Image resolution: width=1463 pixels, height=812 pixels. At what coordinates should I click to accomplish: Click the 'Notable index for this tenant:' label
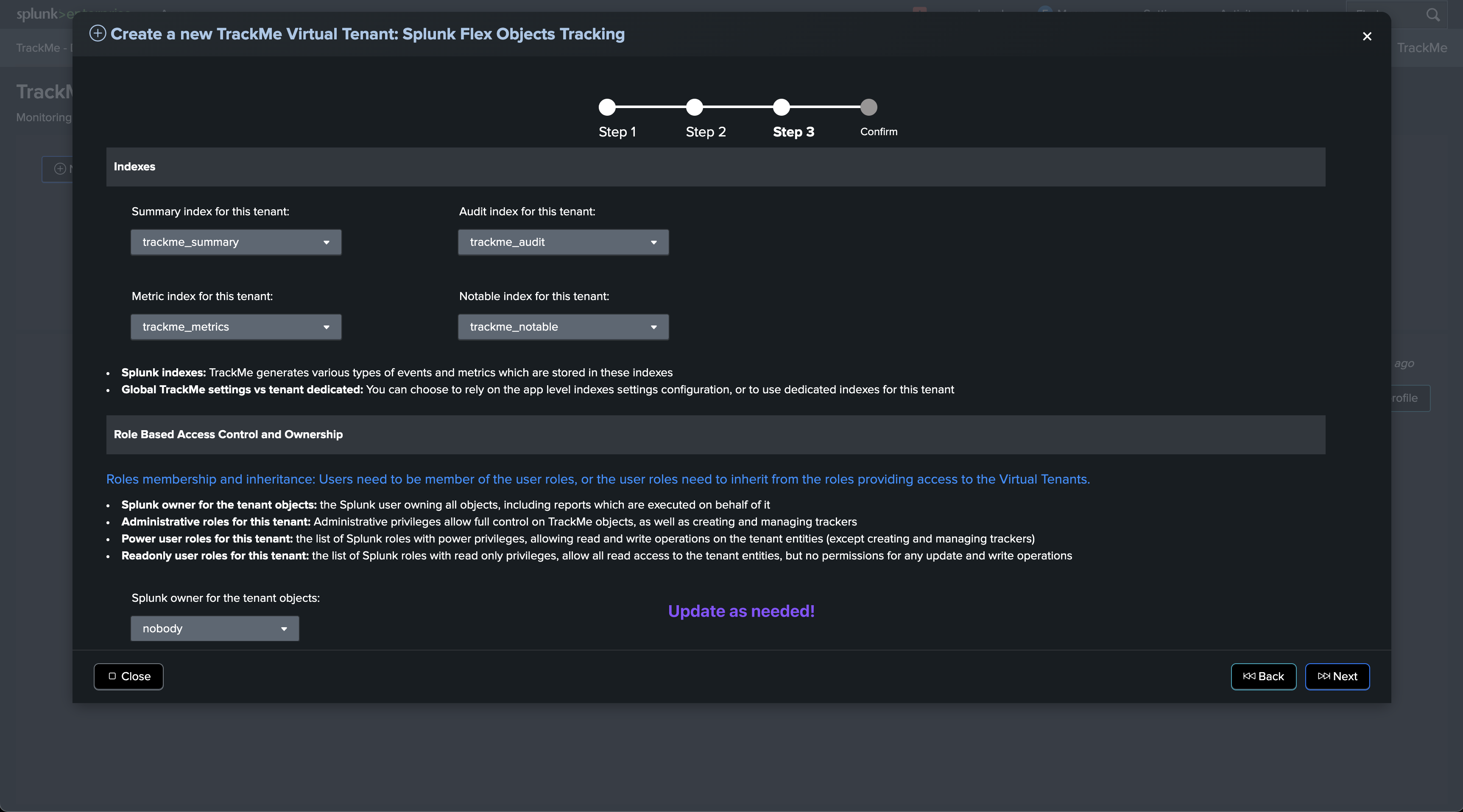tap(534, 296)
